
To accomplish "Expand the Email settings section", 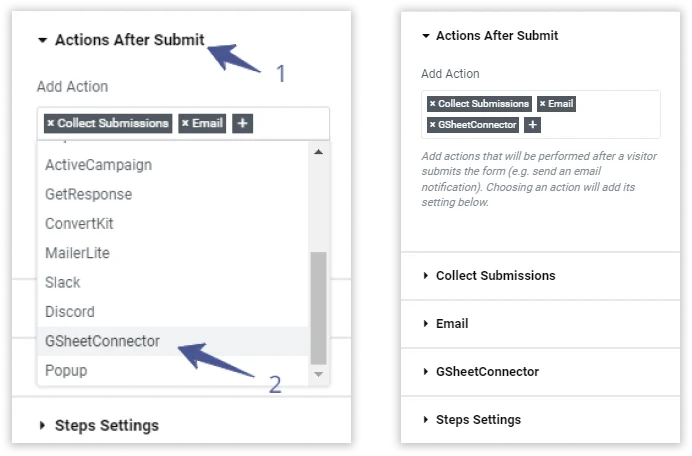I will coord(451,324).
